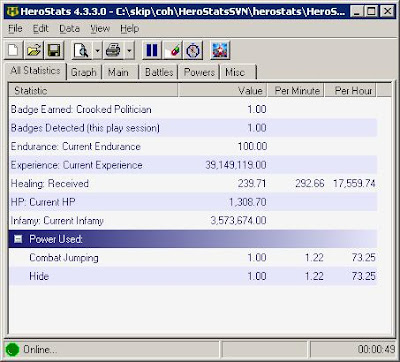Maximize the HeroStats window
This screenshot has width=400, height=362.
tap(371, 12)
